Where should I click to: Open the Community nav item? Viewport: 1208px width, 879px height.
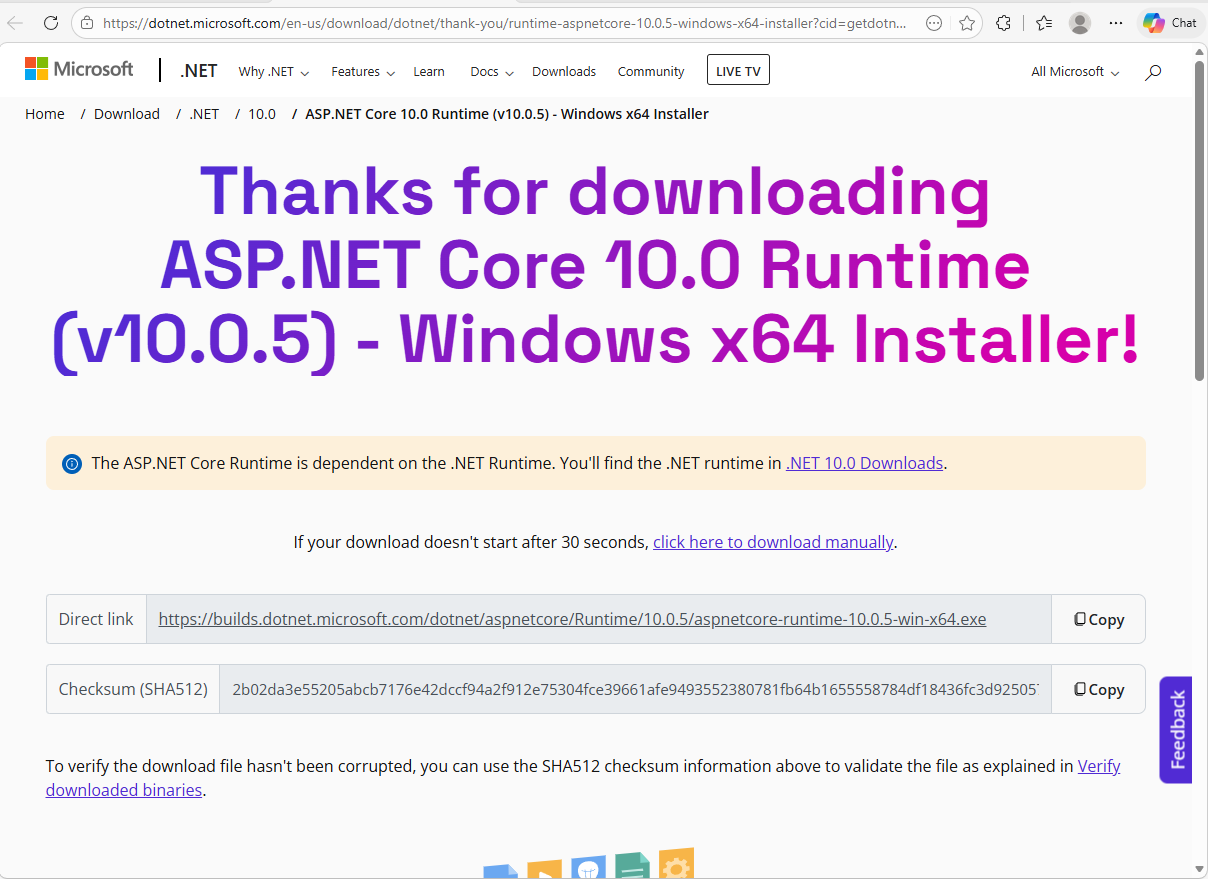click(x=651, y=71)
